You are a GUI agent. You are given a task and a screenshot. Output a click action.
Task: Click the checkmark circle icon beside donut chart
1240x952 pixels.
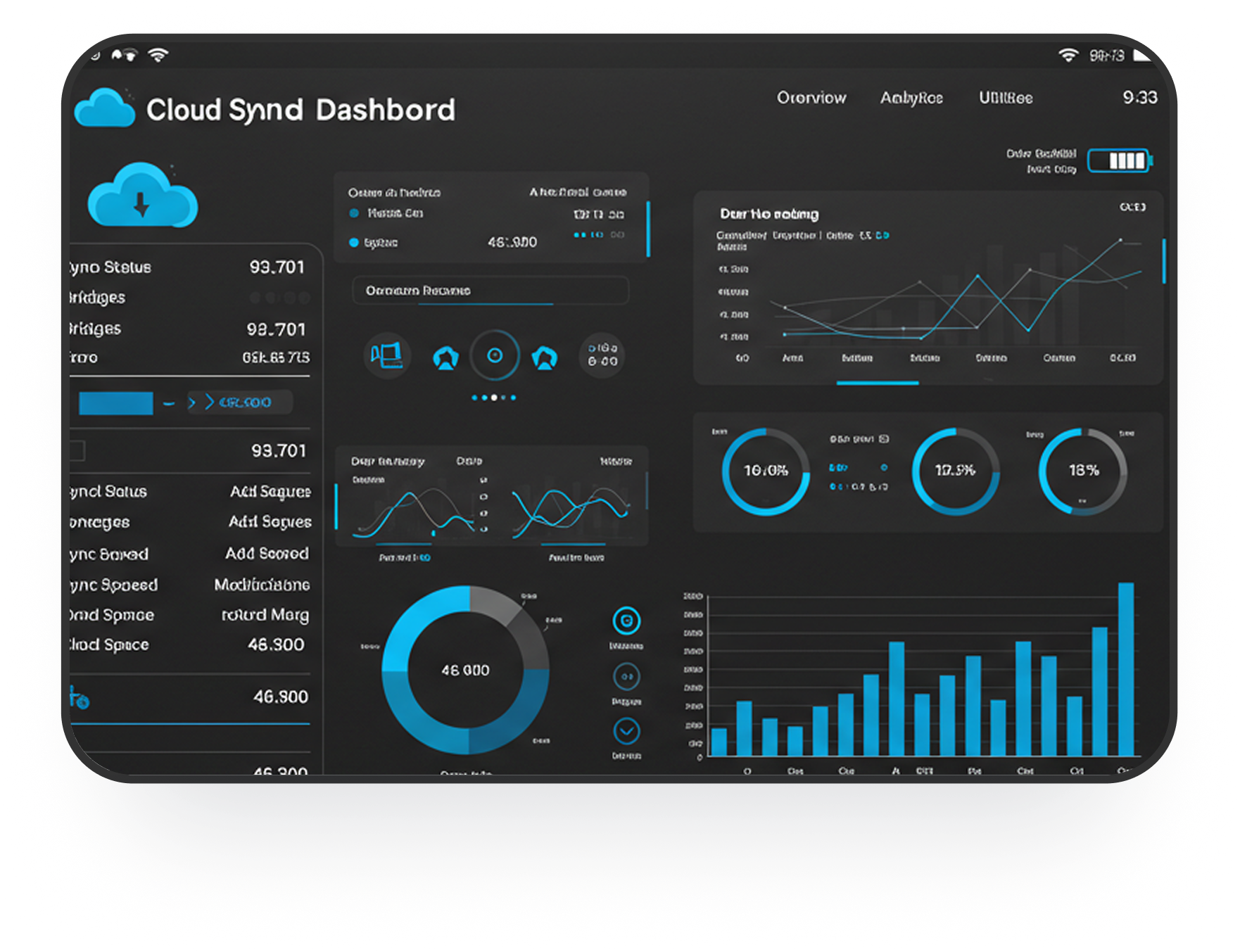pyautogui.click(x=626, y=731)
